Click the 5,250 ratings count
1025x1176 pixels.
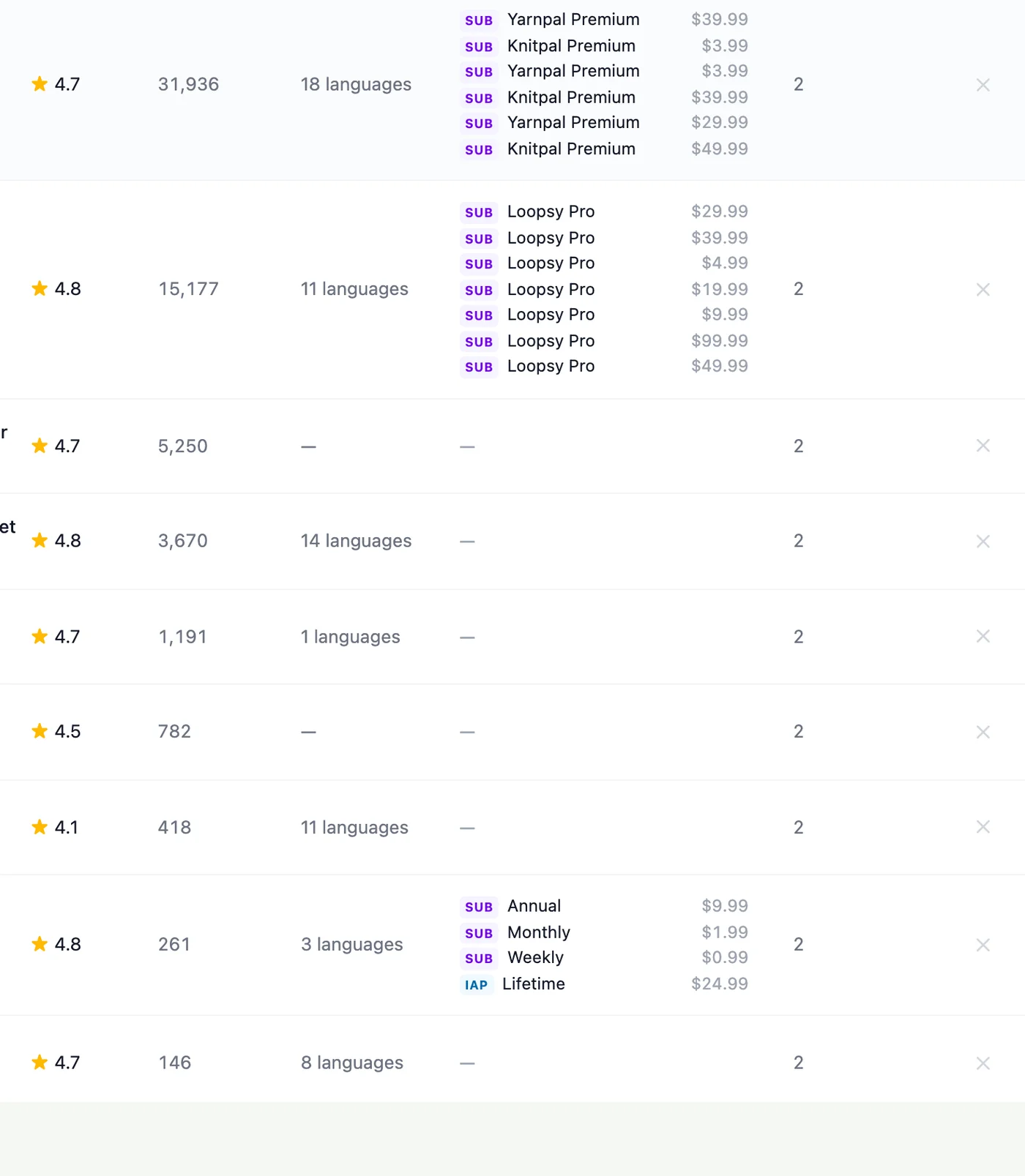pyautogui.click(x=182, y=446)
